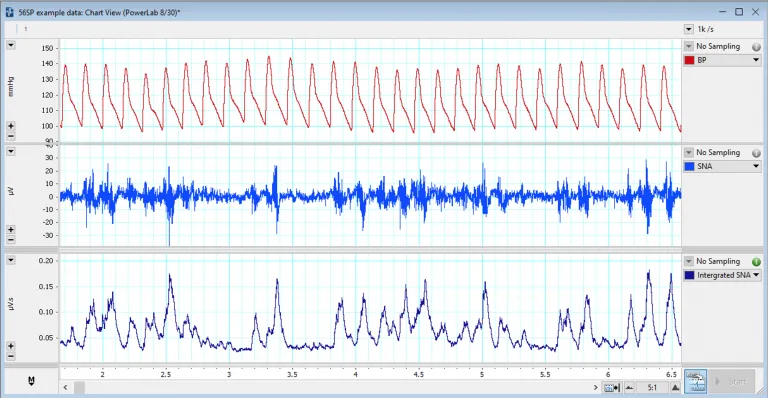768x398 pixels.
Task: Click the blue SNA channel color swatch
Action: coord(690,166)
